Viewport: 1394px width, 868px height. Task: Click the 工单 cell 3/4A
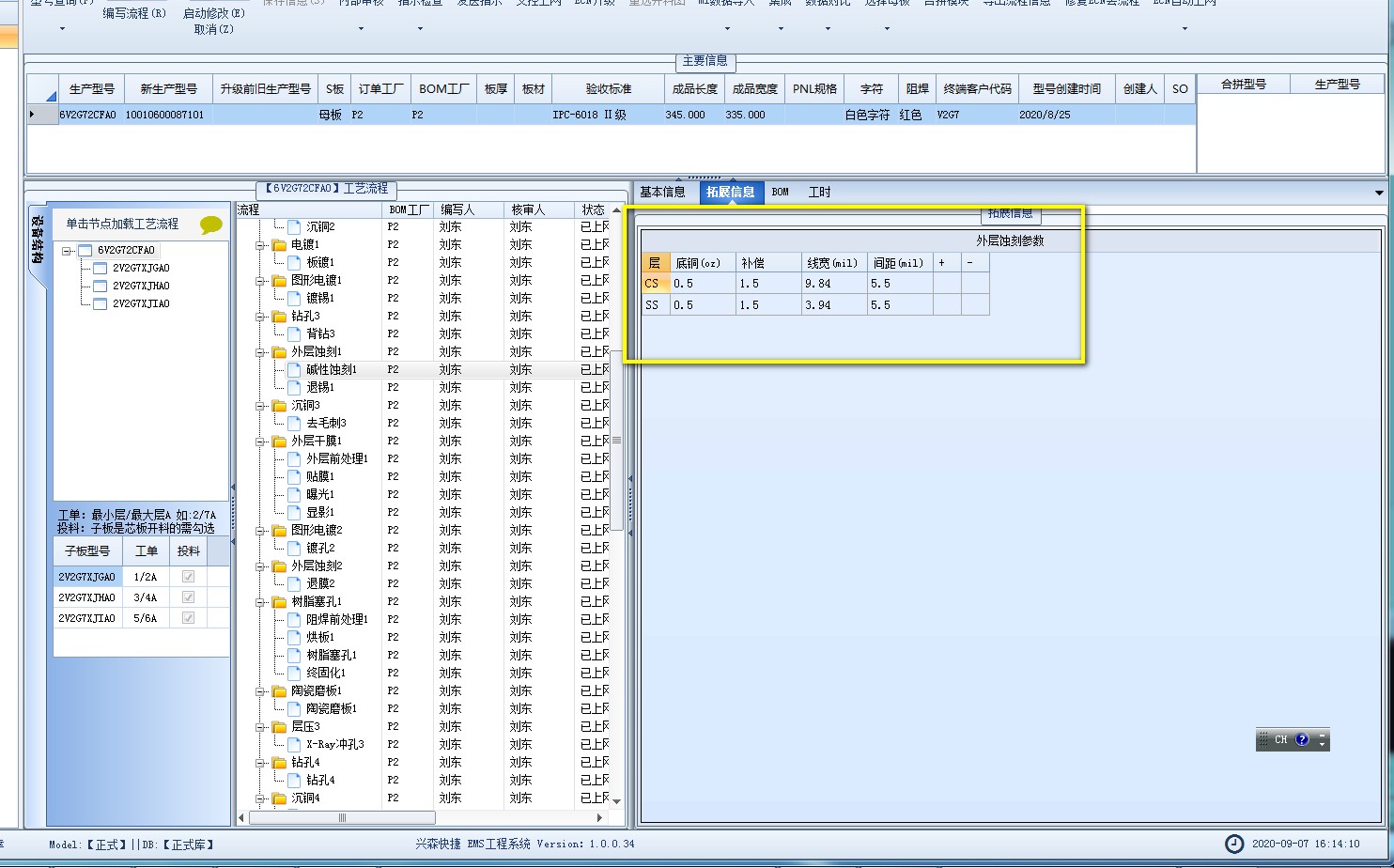click(x=147, y=597)
